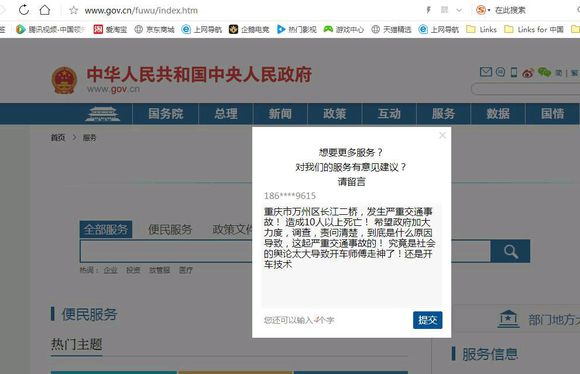This screenshot has width=580, height=374.
Task: Click the address bar URL www.gov.cn/fuwu/index.htm
Action: tap(141, 10)
